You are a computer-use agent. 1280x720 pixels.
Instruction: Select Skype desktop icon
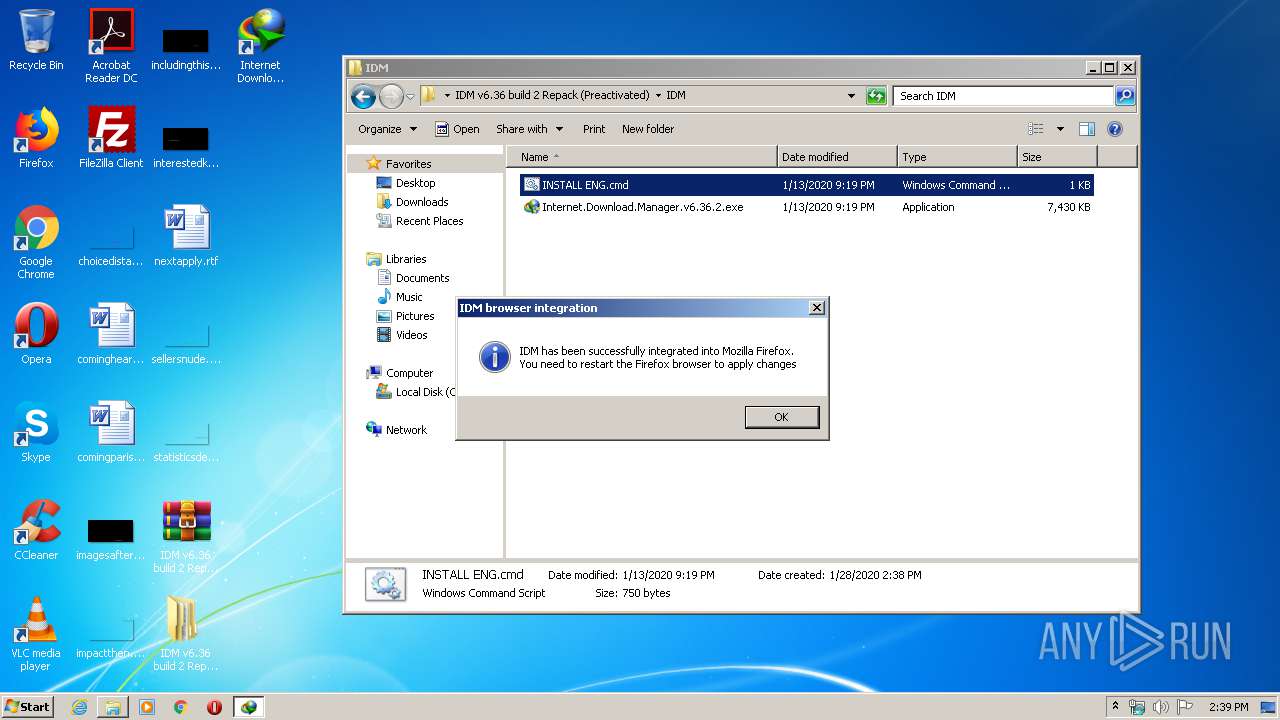(36, 432)
